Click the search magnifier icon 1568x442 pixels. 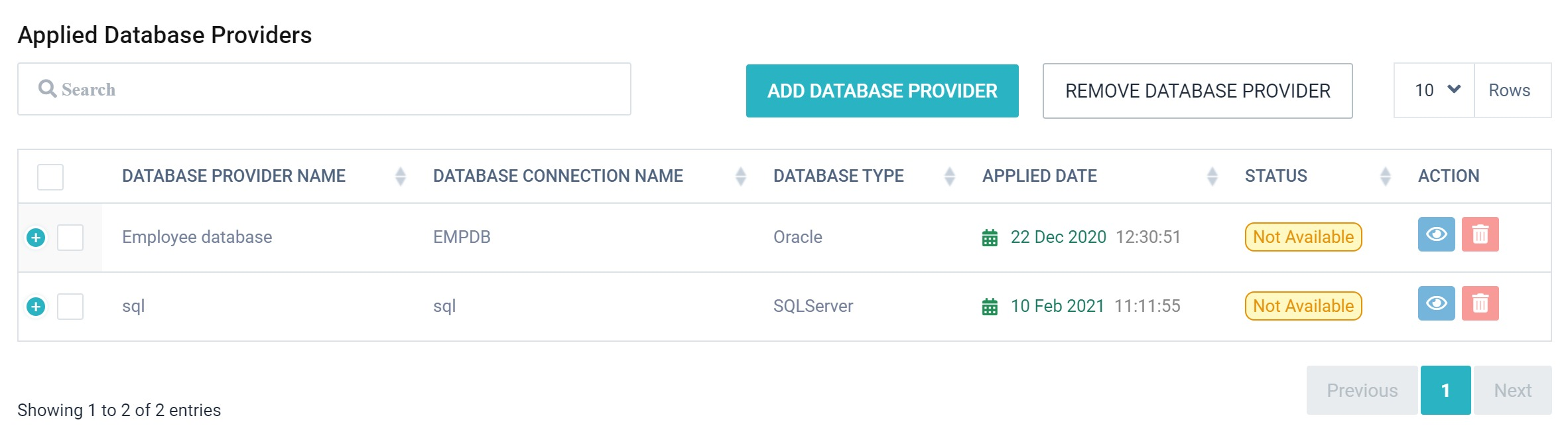[x=47, y=89]
